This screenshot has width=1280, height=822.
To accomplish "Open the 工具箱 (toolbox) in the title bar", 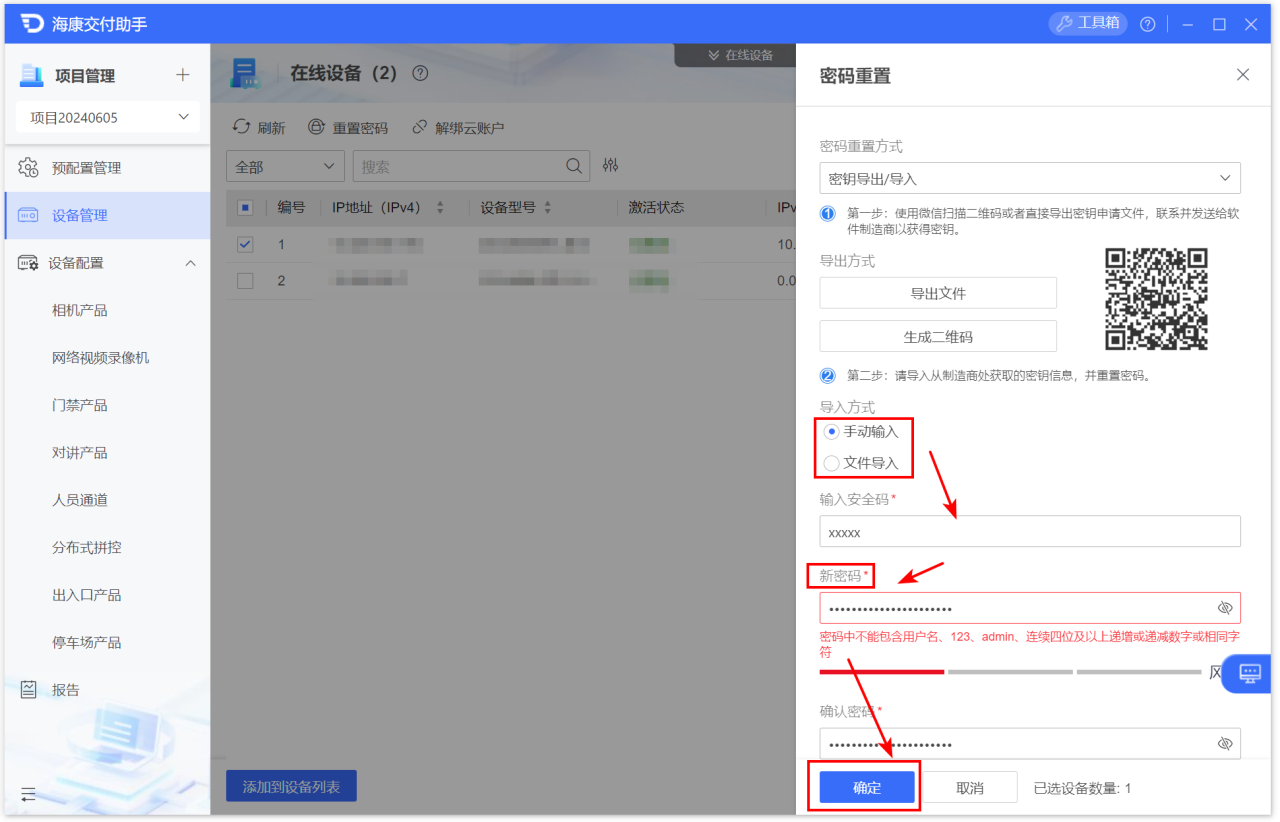I will [1087, 23].
